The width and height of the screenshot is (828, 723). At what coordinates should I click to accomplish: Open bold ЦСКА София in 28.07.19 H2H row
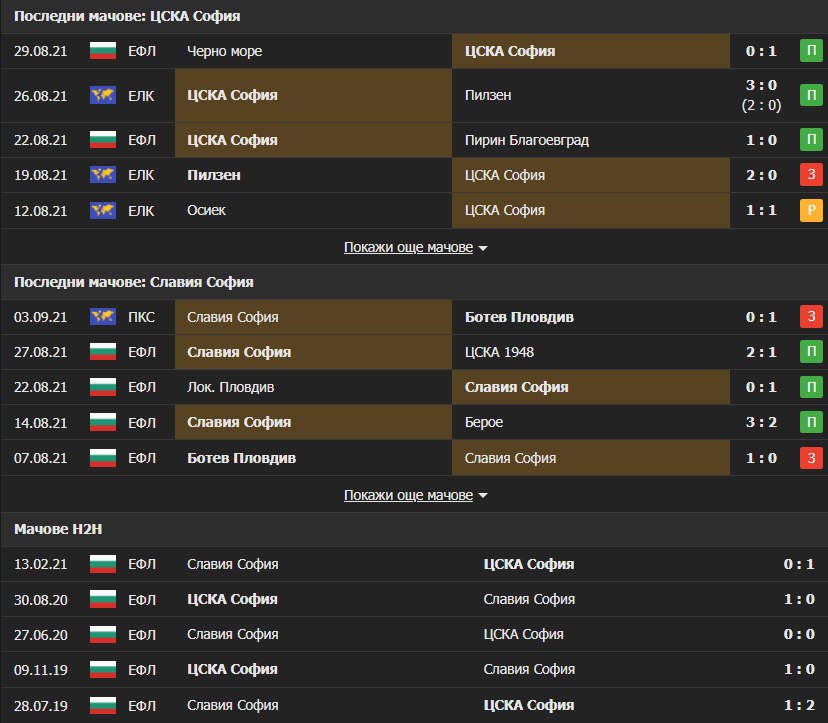529,705
